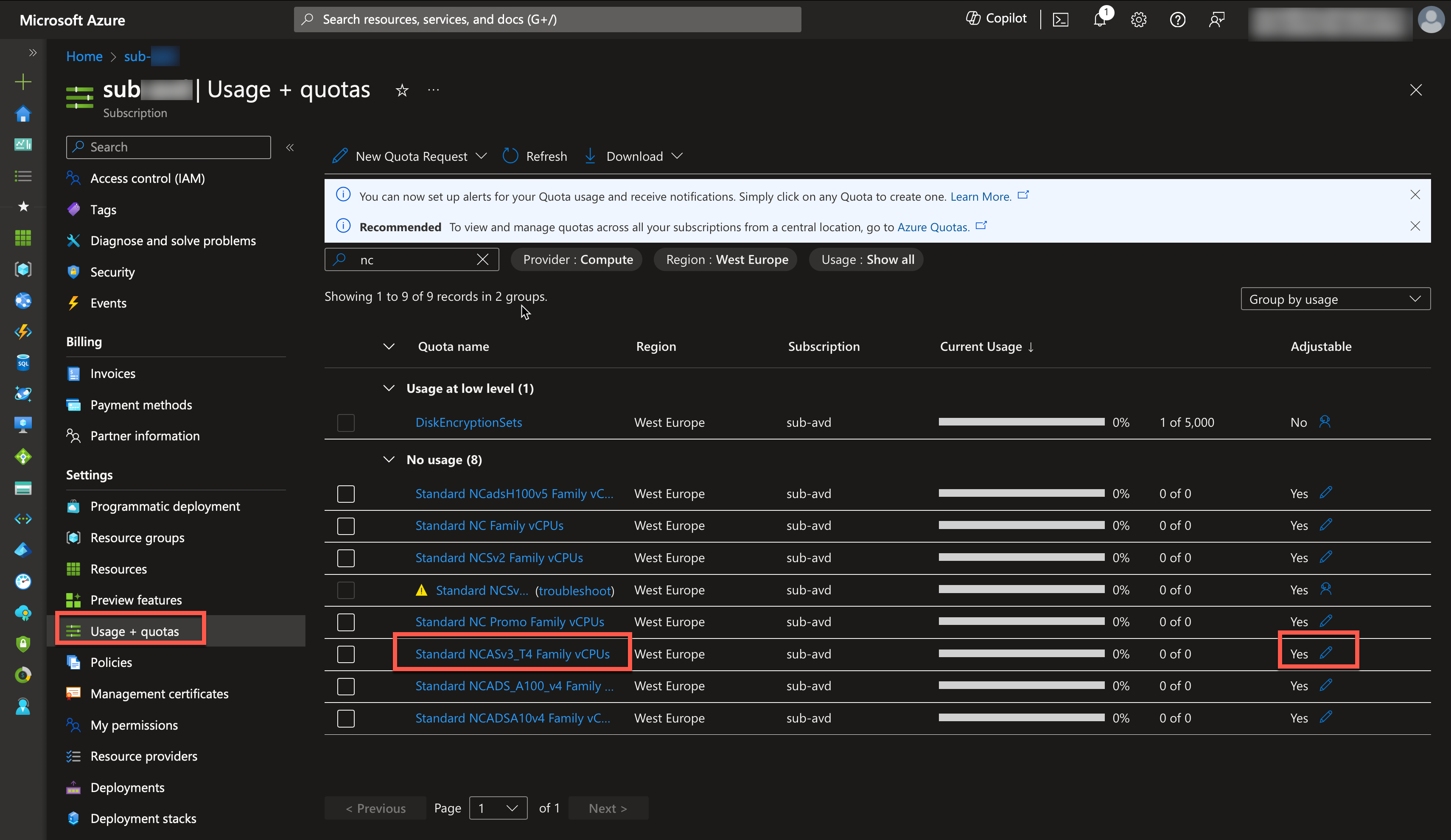Screen dimensions: 1451x840
Task: Open the Cloud Shell terminal icon
Action: [1060, 20]
